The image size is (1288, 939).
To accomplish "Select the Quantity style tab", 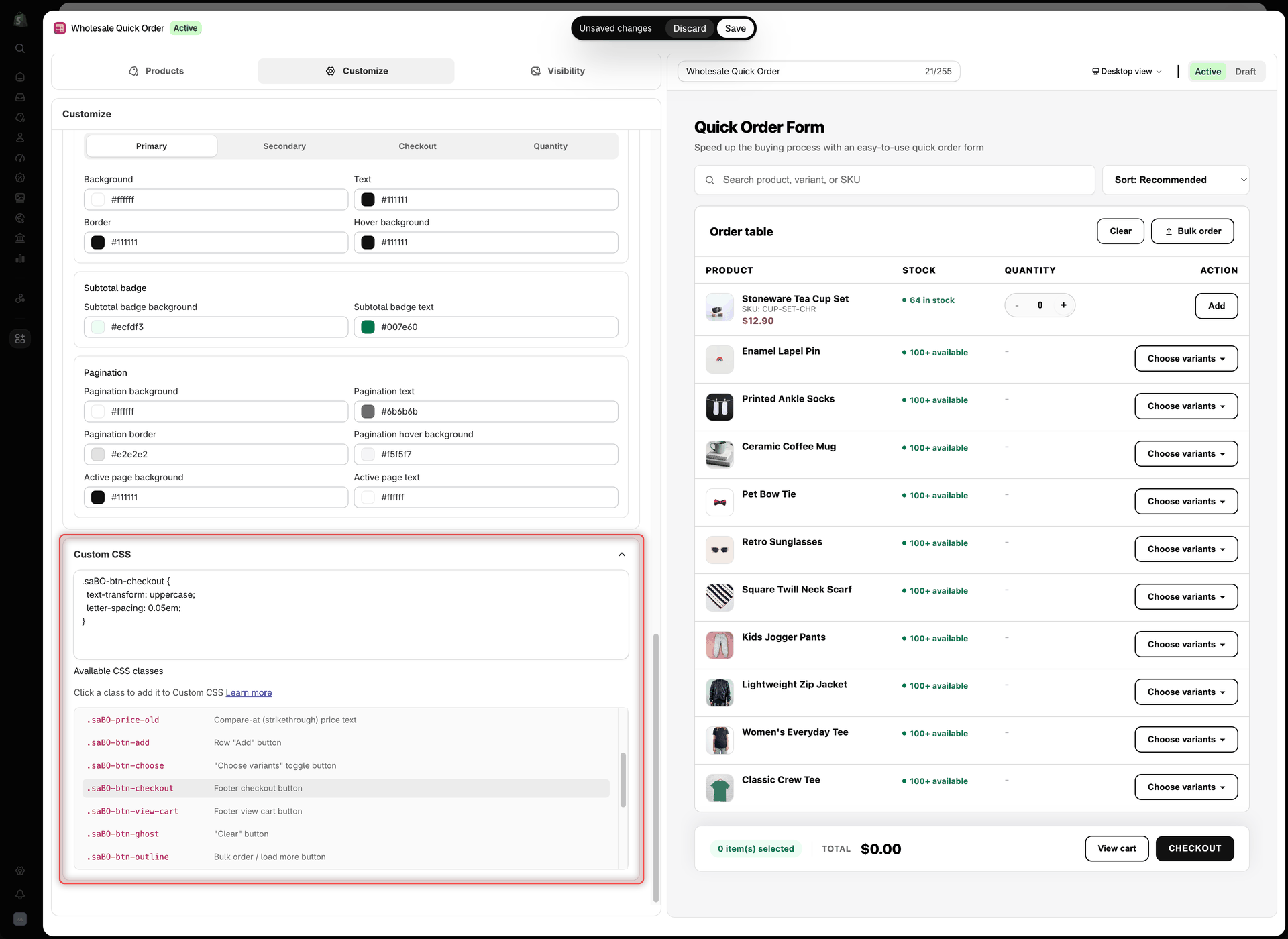I will 550,146.
